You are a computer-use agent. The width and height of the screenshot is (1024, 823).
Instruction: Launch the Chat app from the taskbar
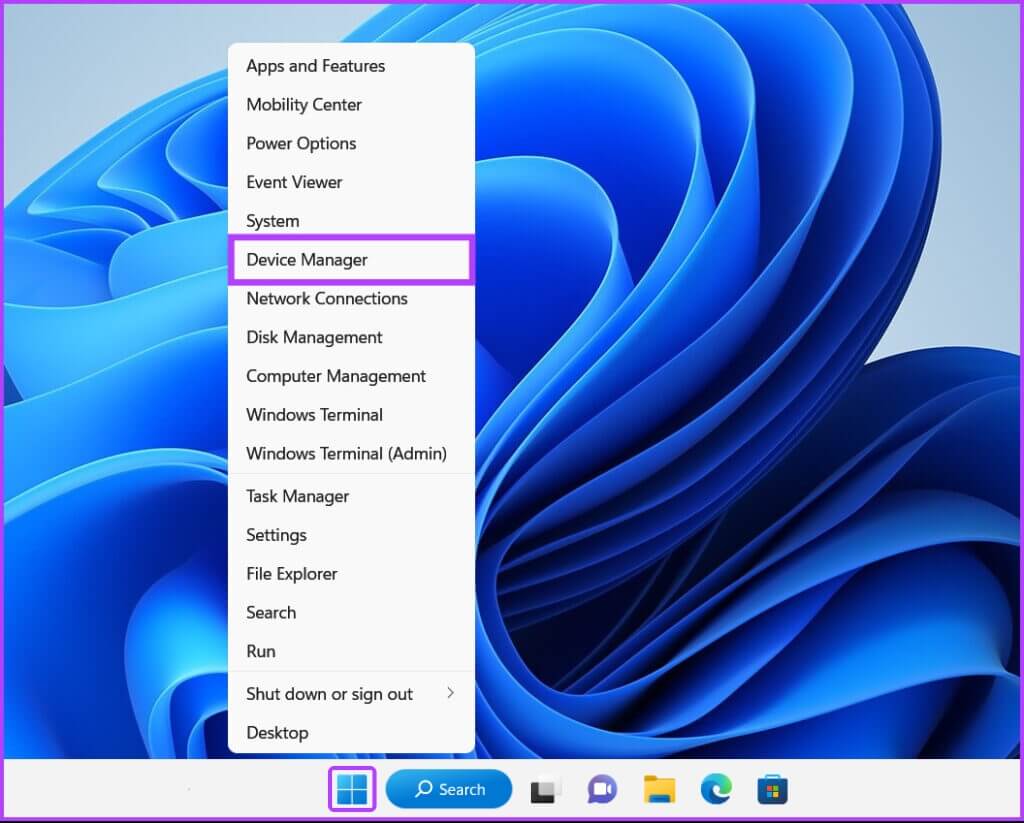[602, 790]
